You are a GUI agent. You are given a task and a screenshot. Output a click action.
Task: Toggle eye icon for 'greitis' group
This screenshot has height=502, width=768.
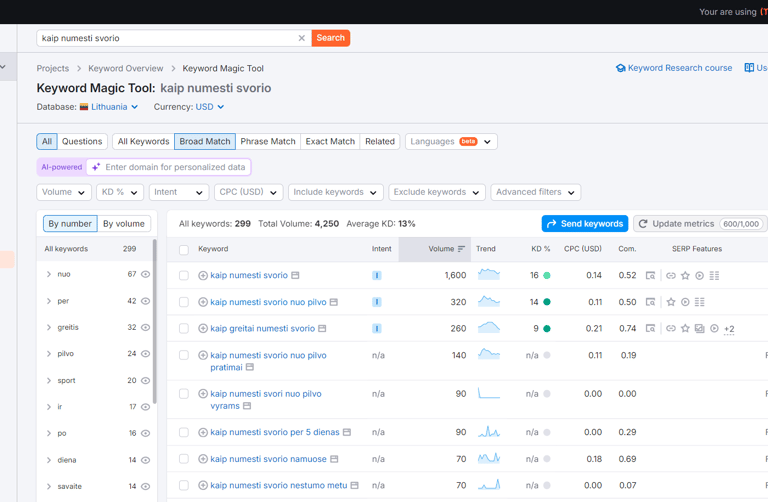coord(145,327)
